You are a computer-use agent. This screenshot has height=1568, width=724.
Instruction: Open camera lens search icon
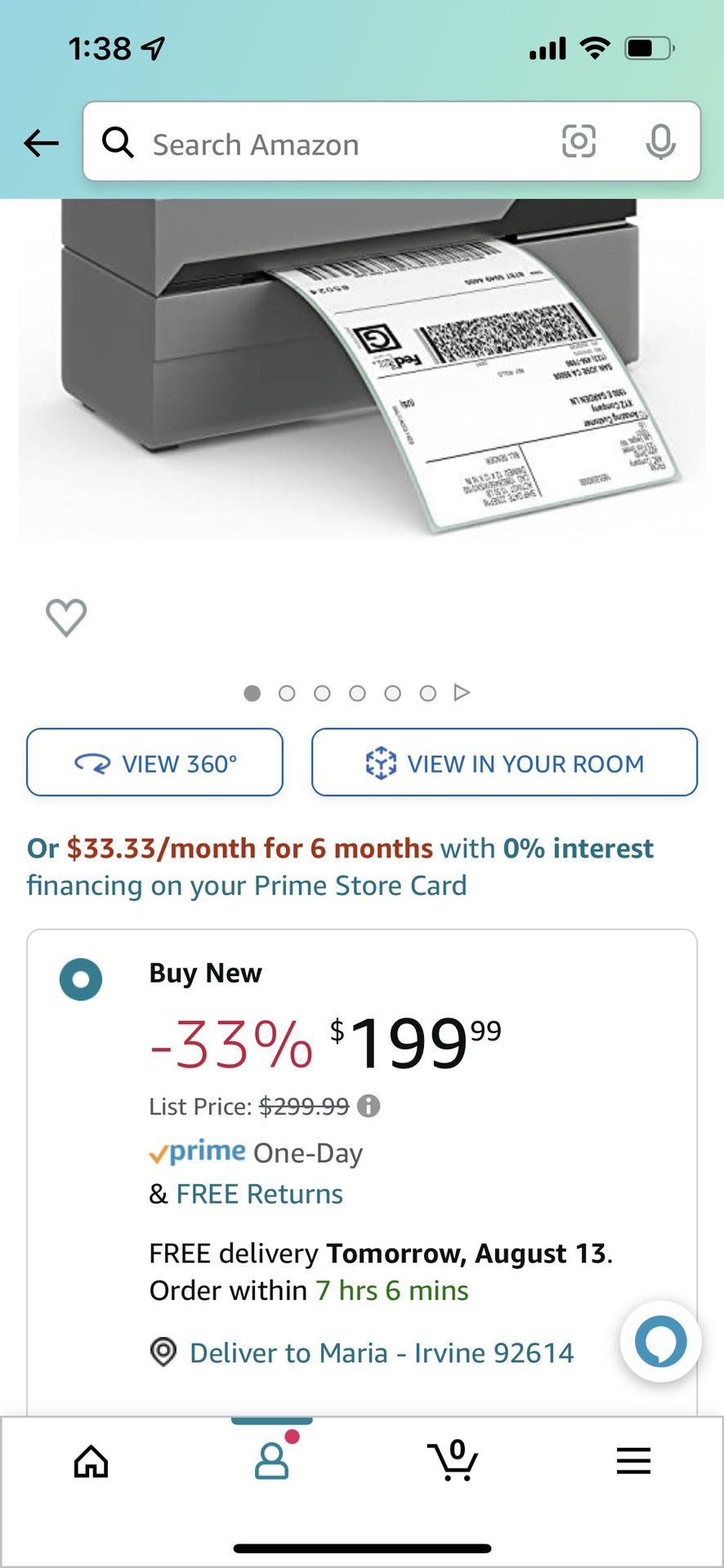579,141
